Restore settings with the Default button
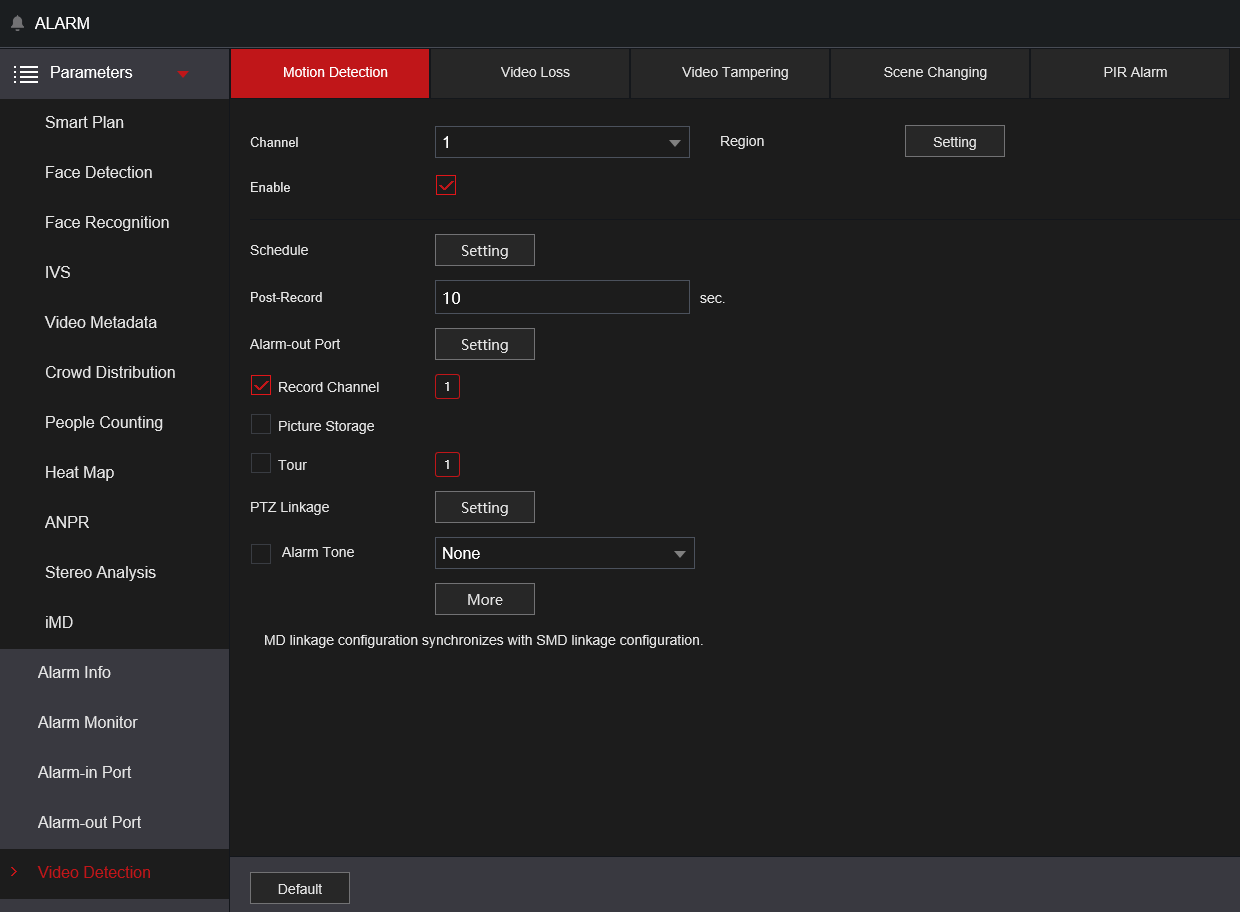This screenshot has height=912, width=1240. click(x=300, y=888)
